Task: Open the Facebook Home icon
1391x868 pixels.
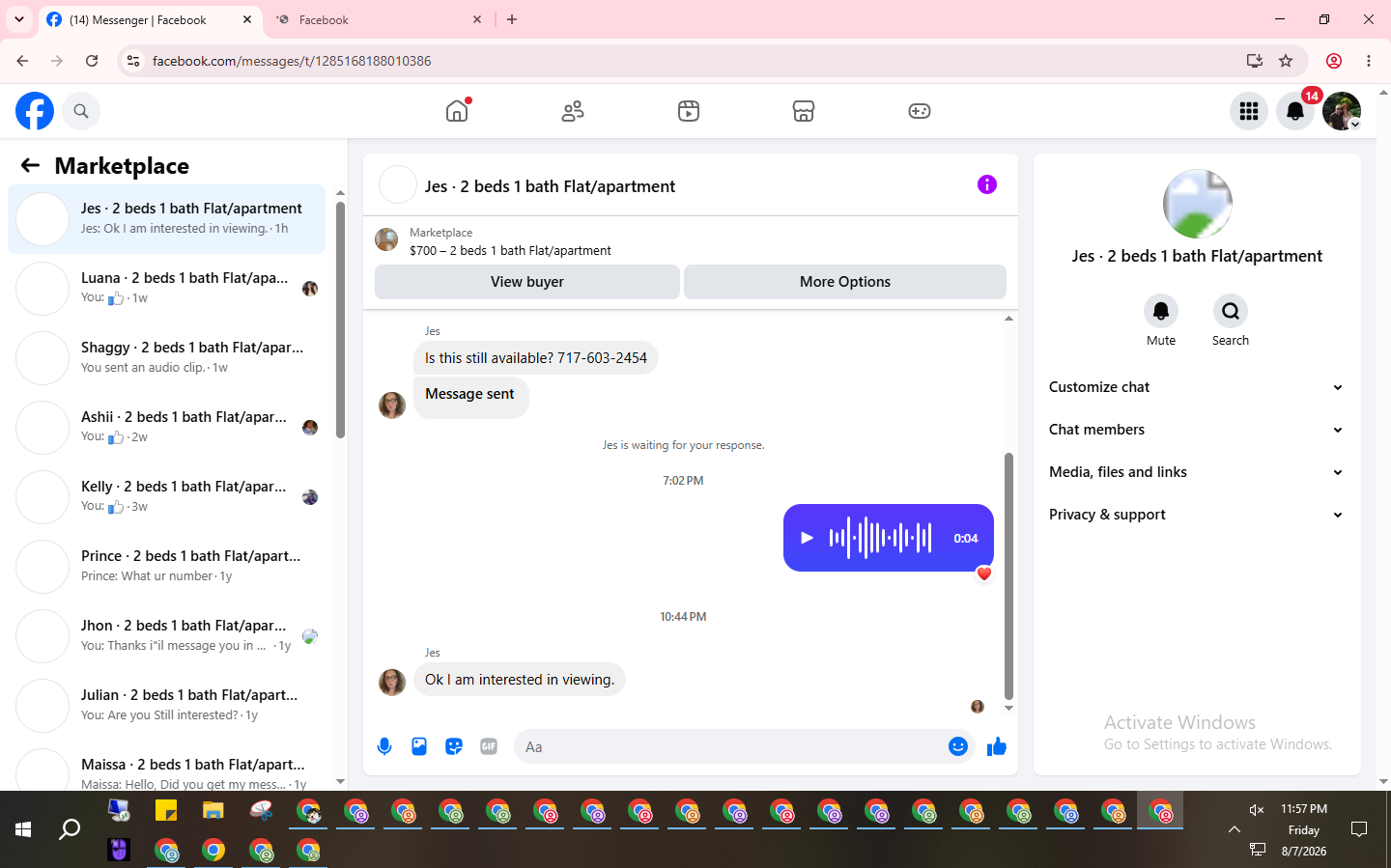Action: (457, 111)
